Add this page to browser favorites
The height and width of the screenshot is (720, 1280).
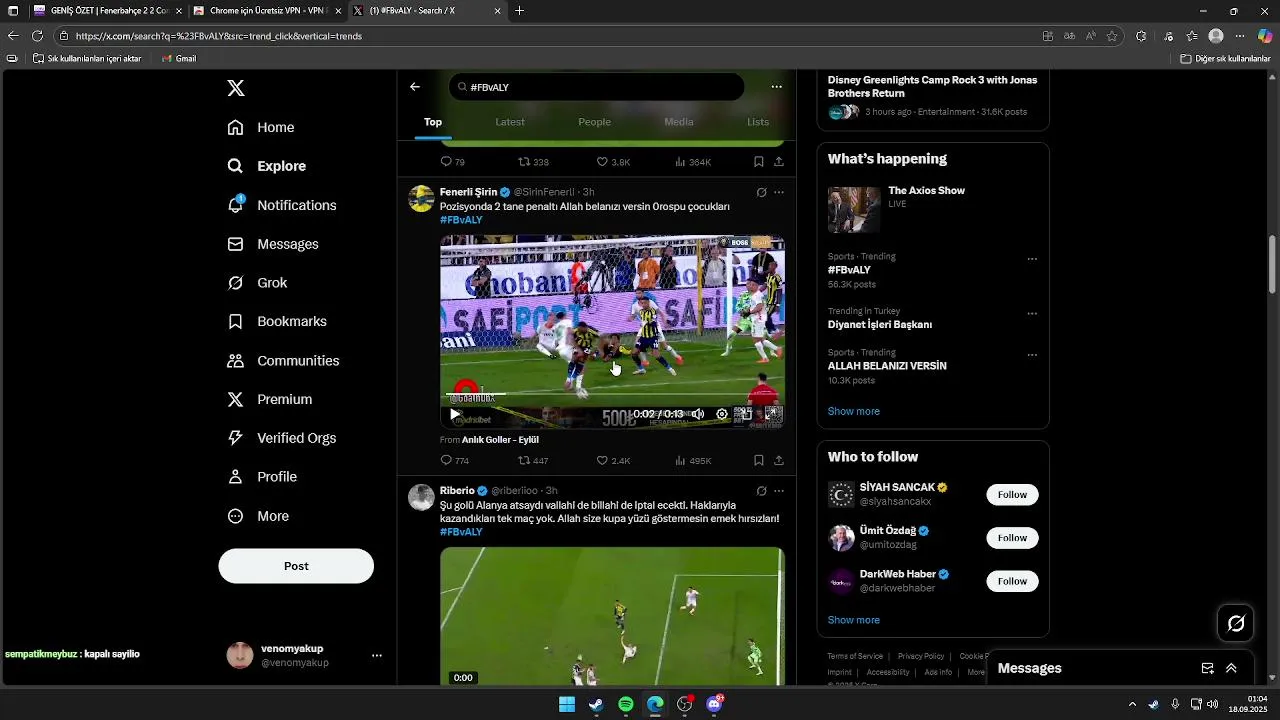coord(1112,36)
